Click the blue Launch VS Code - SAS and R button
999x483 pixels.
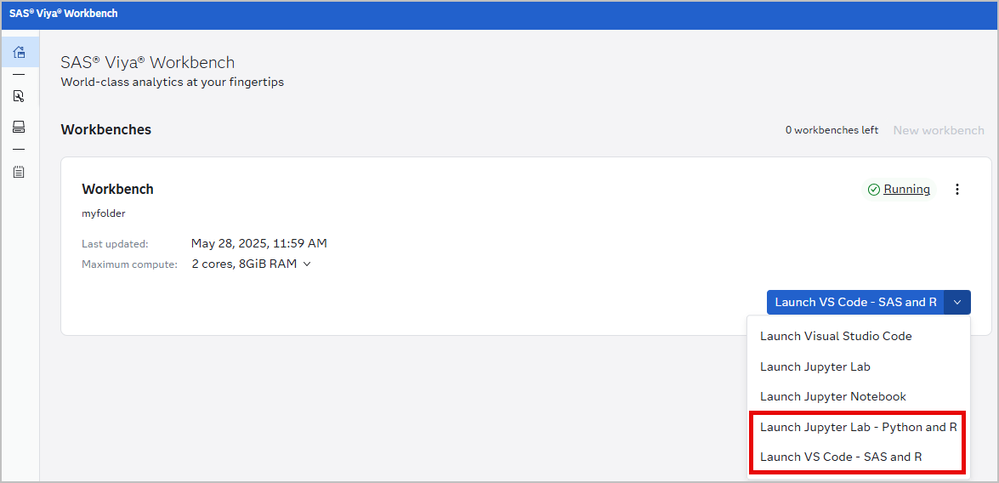[855, 302]
